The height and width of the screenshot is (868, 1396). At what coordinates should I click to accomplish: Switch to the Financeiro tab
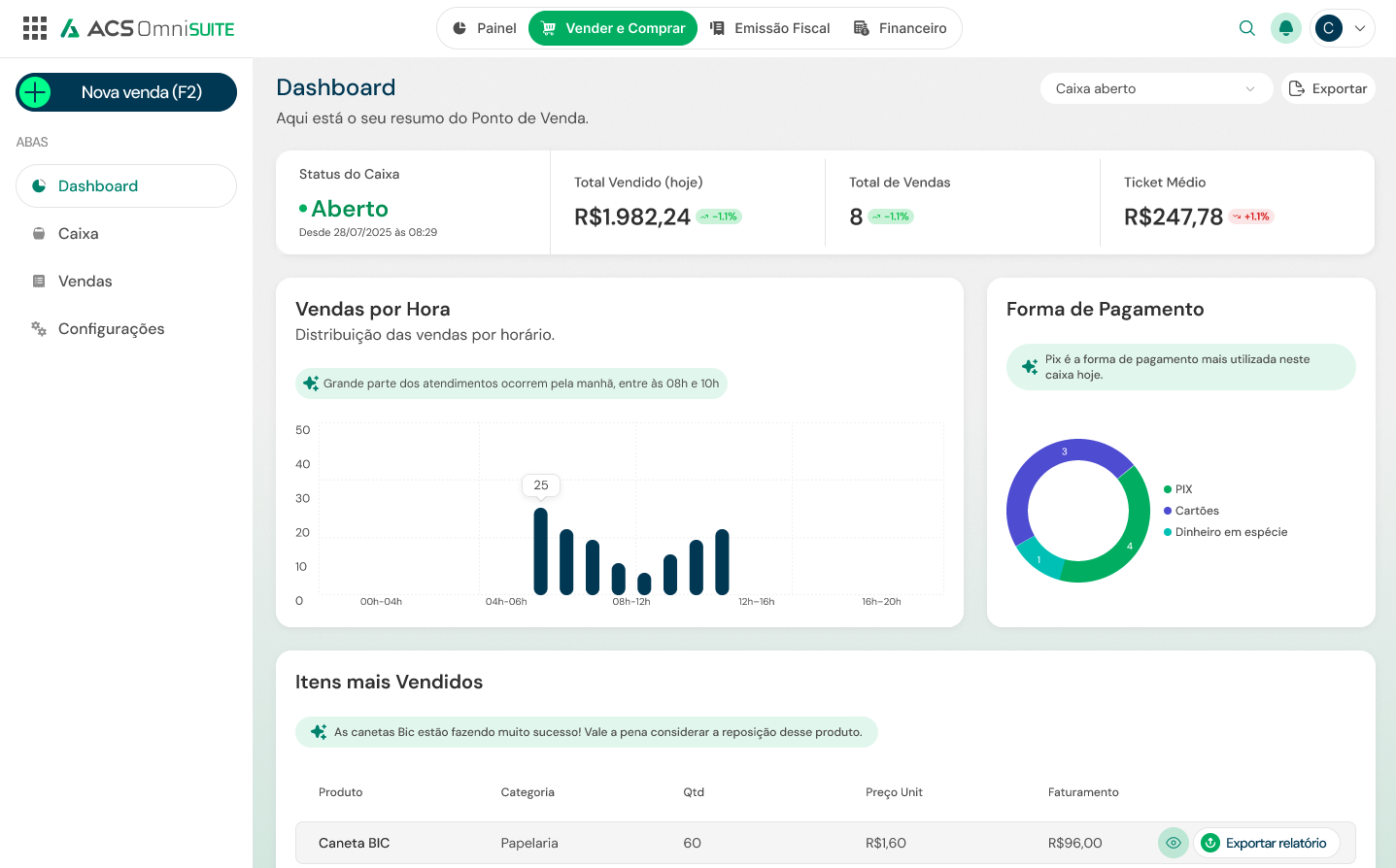coord(900,28)
